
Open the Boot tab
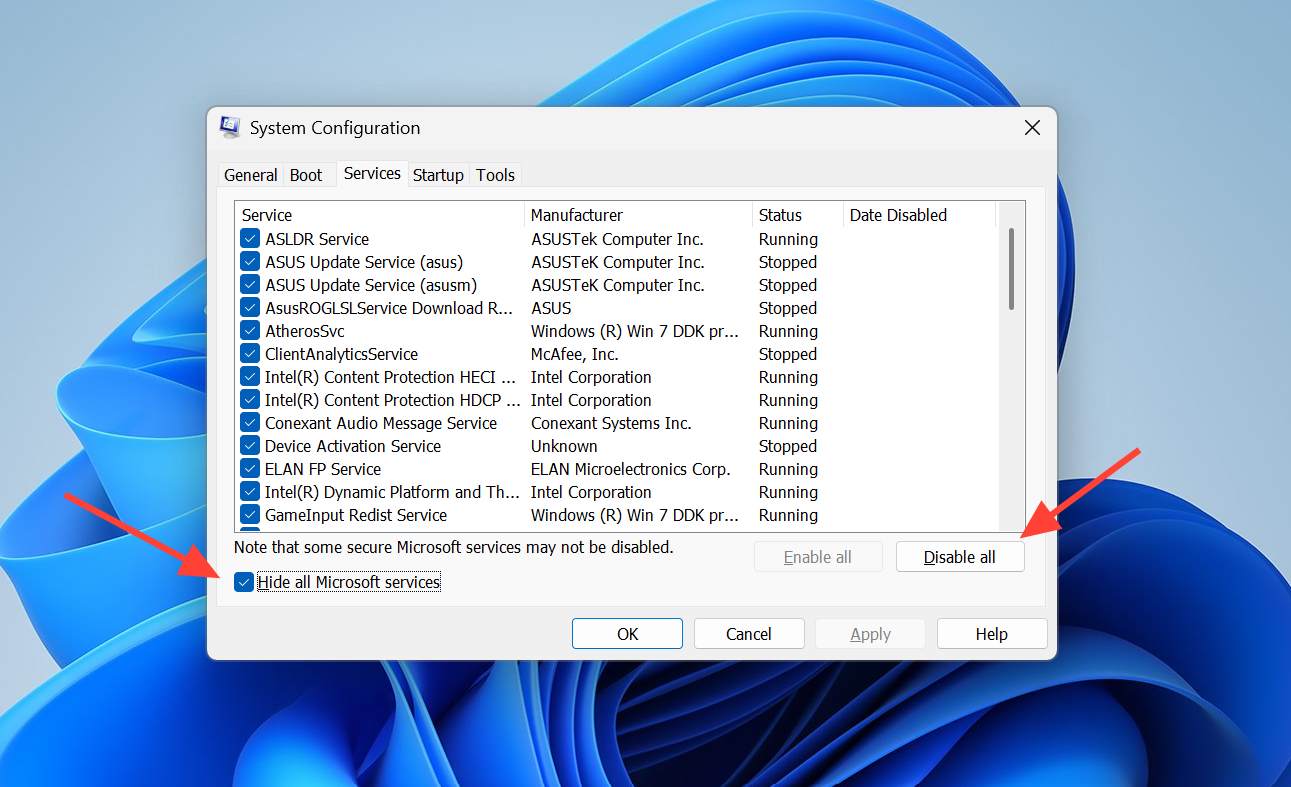click(x=306, y=175)
